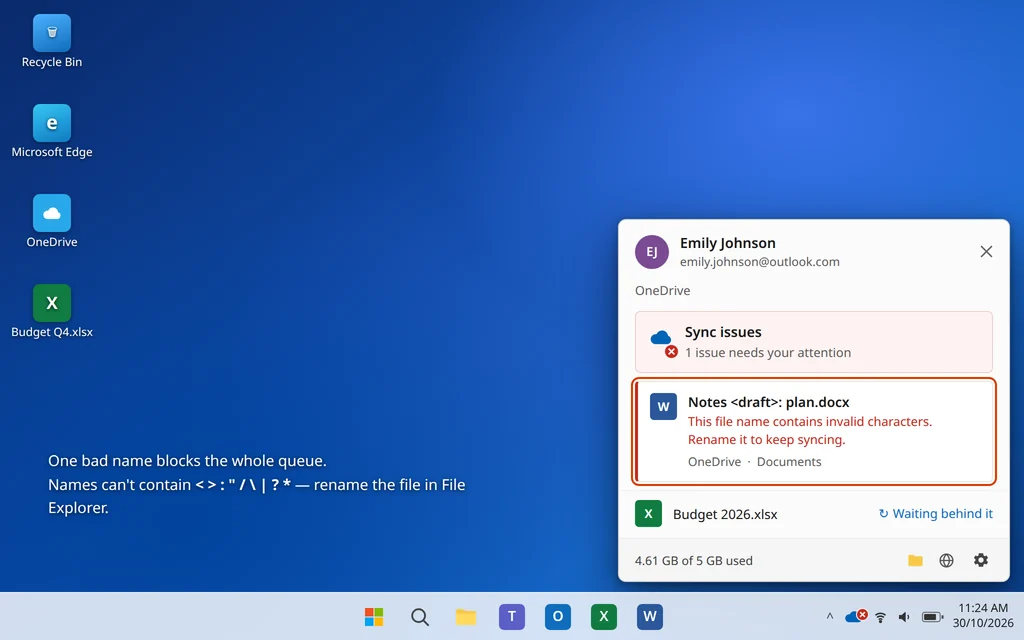The height and width of the screenshot is (640, 1024).
Task: Open the Sync issues banner
Action: pyautogui.click(x=814, y=342)
